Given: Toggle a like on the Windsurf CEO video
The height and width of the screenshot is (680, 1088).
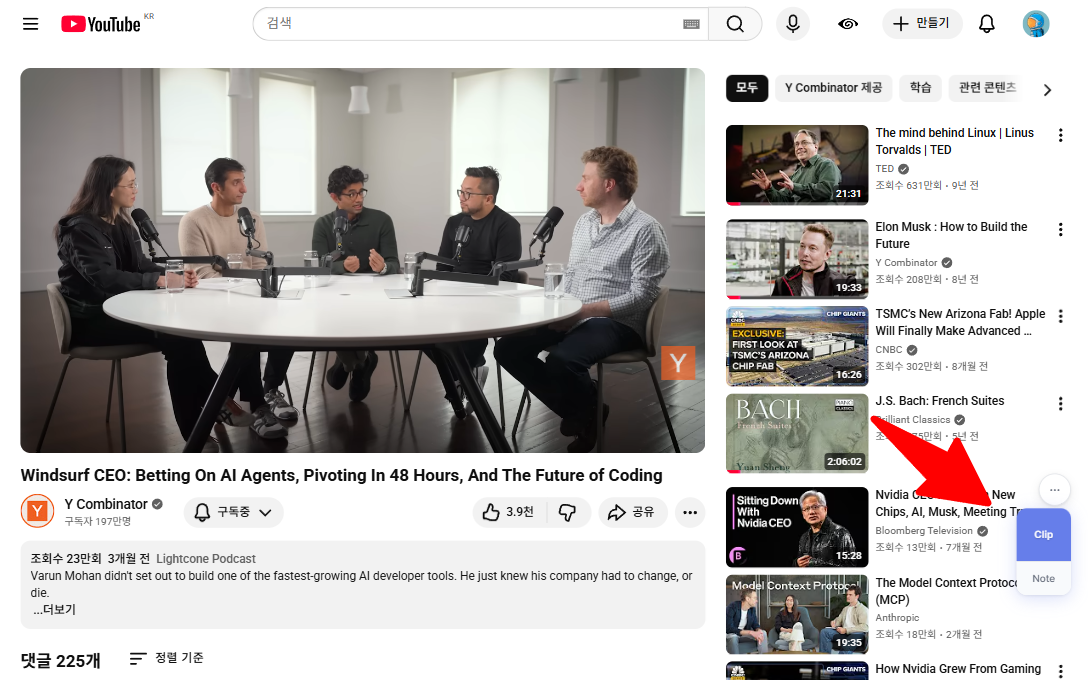Looking at the screenshot, I should [x=495, y=512].
